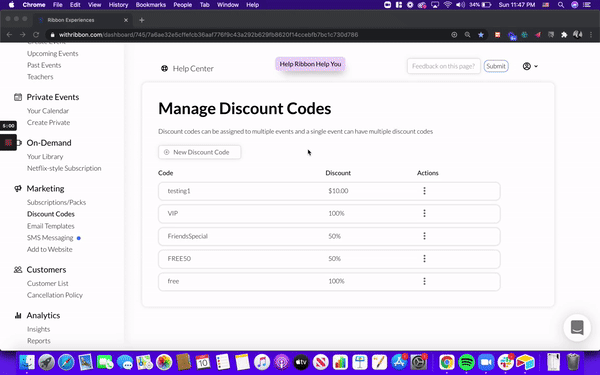Open Your Library under On-Demand

coord(45,157)
